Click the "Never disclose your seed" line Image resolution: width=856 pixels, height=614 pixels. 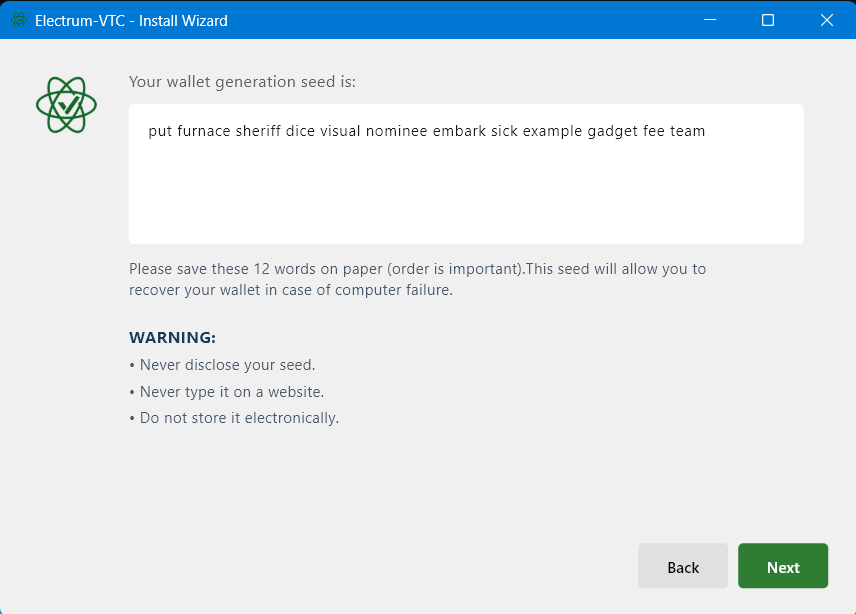222,365
